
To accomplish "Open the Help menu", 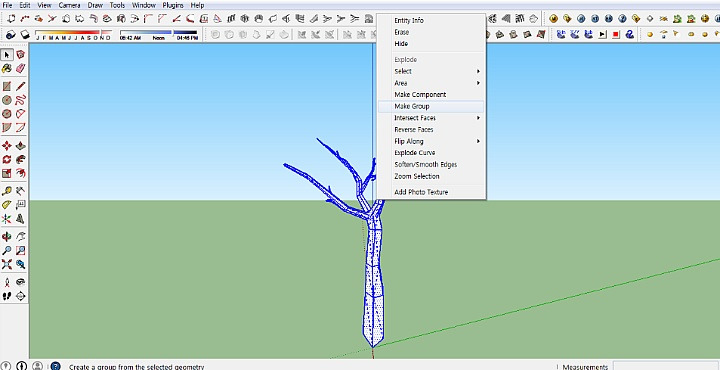I will (x=197, y=5).
